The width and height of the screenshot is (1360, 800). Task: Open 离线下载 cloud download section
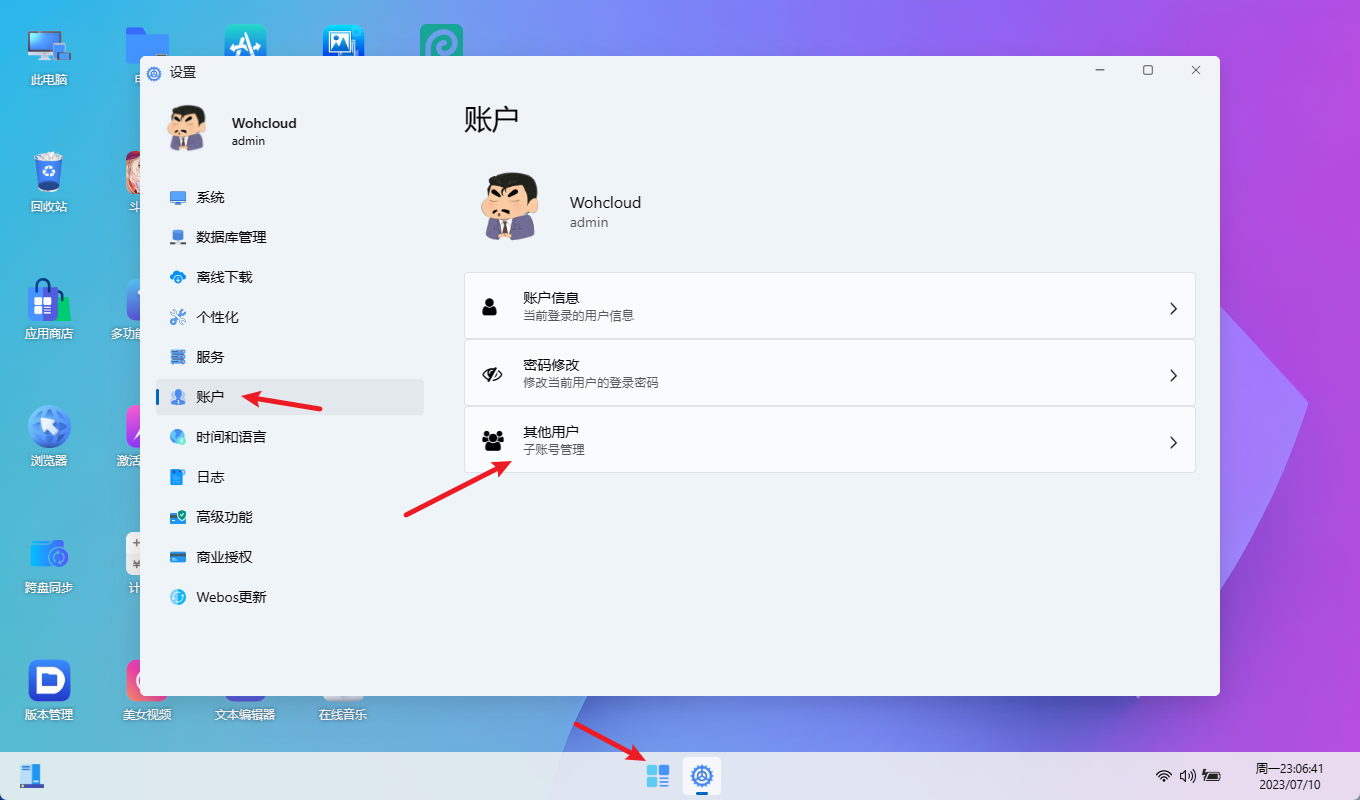point(224,277)
